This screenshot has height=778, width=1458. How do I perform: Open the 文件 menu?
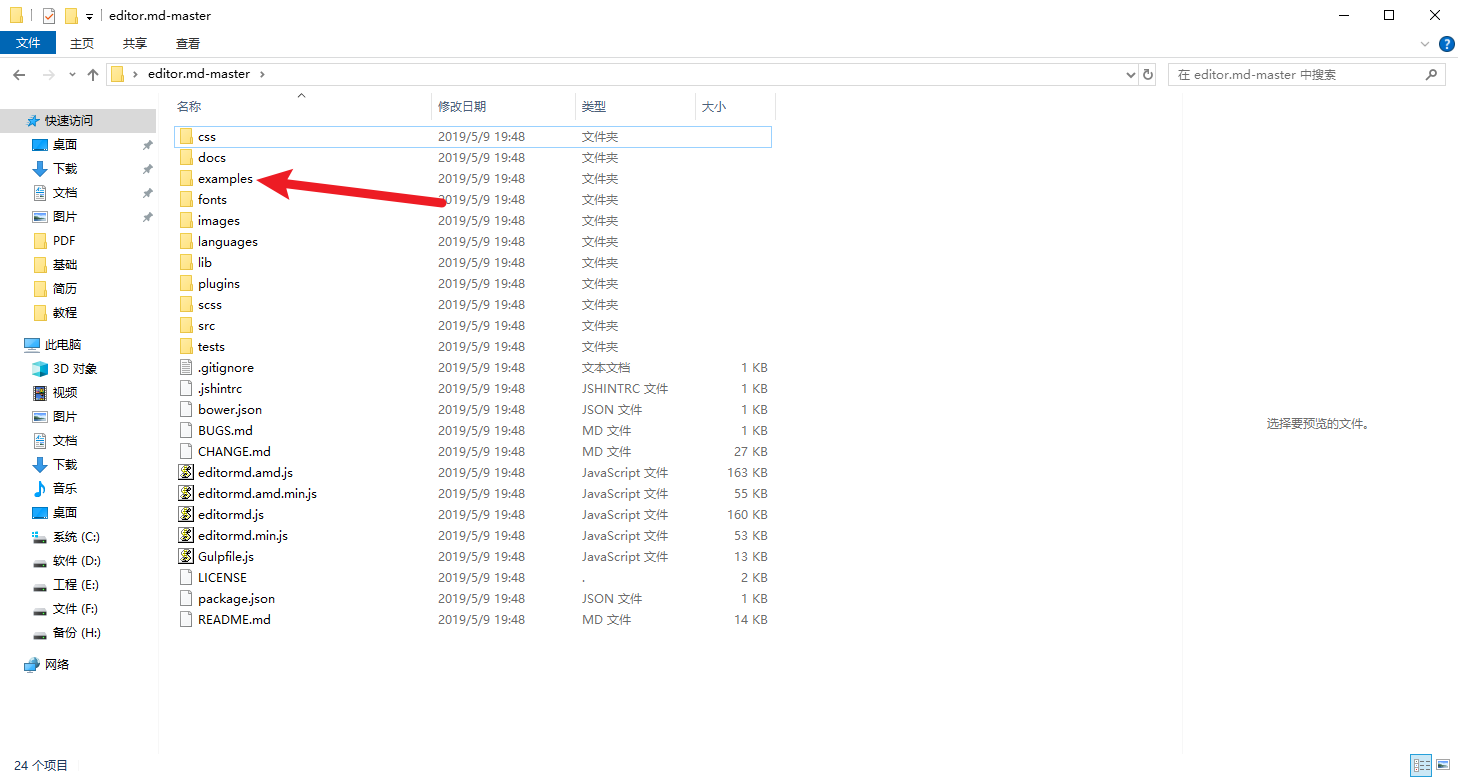click(x=28, y=43)
